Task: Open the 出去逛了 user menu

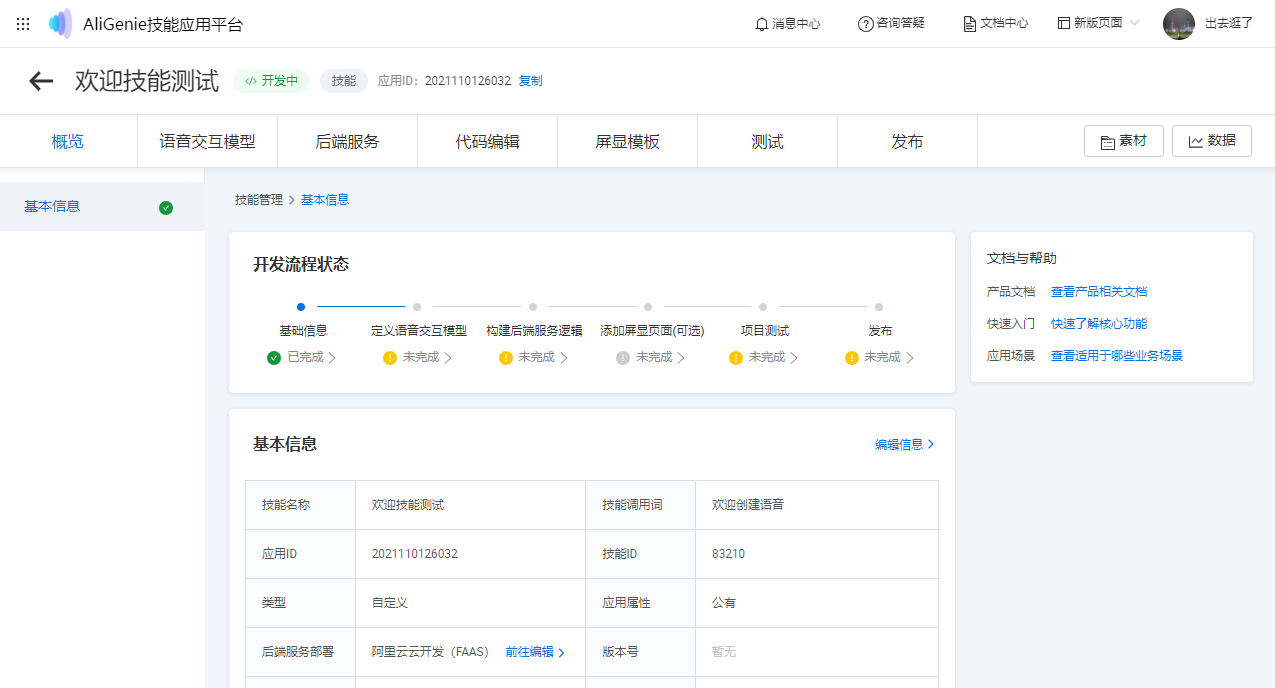Action: coord(1229,23)
